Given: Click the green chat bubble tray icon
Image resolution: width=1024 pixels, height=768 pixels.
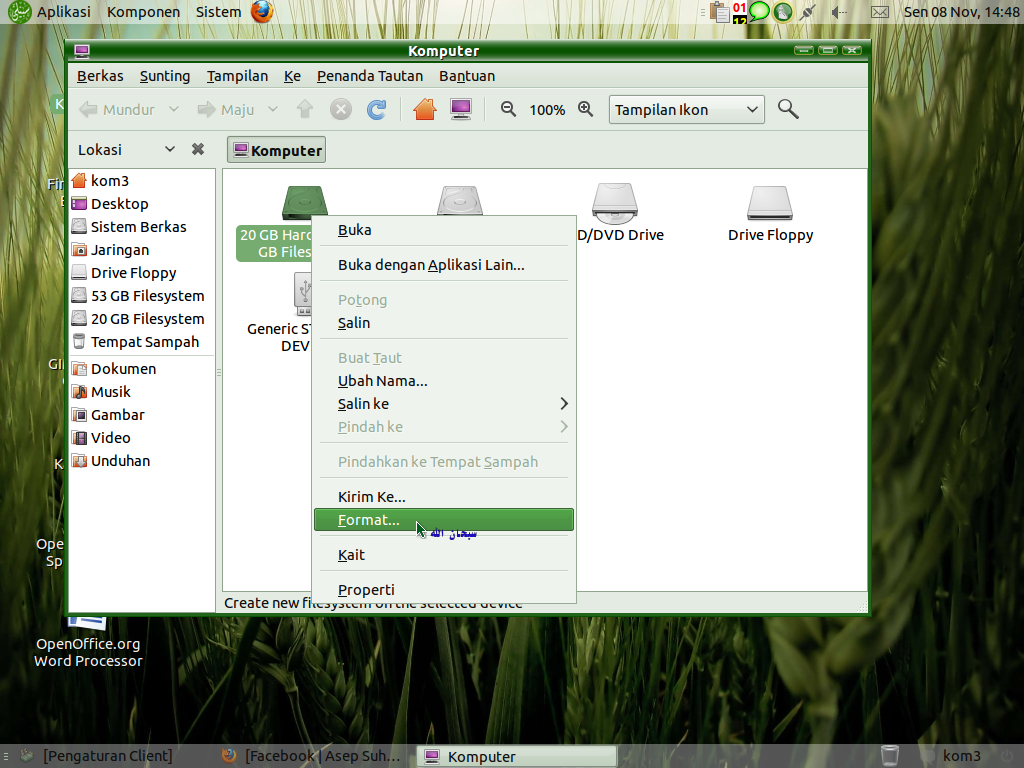Looking at the screenshot, I should [x=759, y=12].
